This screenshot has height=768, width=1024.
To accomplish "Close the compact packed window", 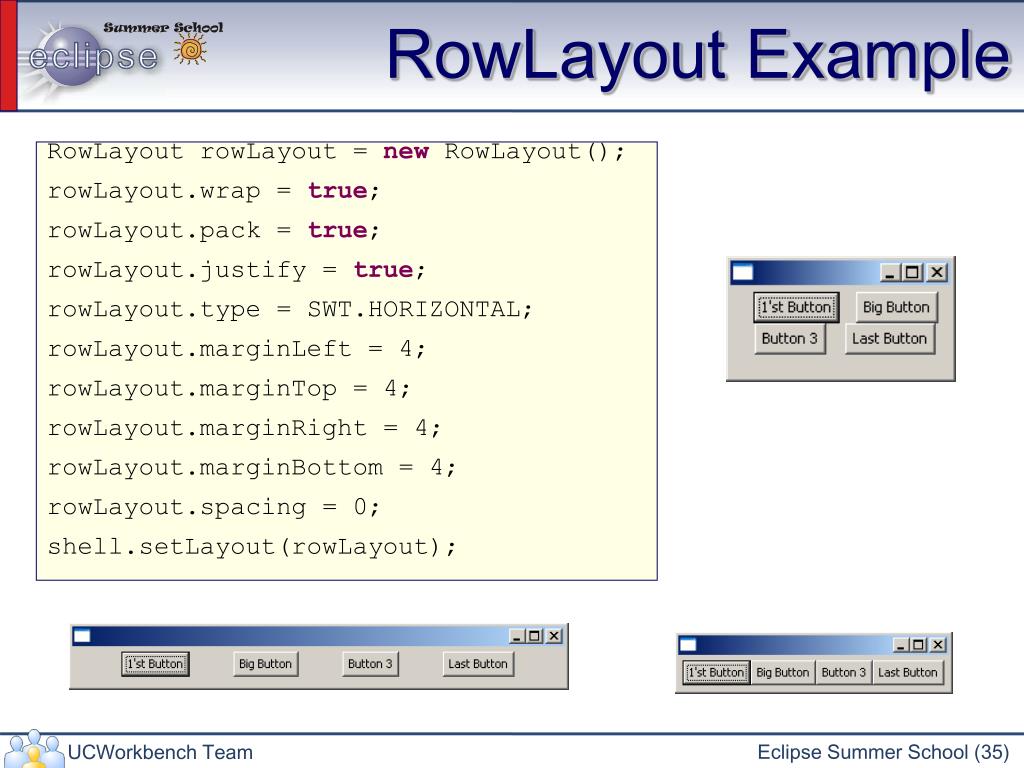I will click(x=938, y=645).
